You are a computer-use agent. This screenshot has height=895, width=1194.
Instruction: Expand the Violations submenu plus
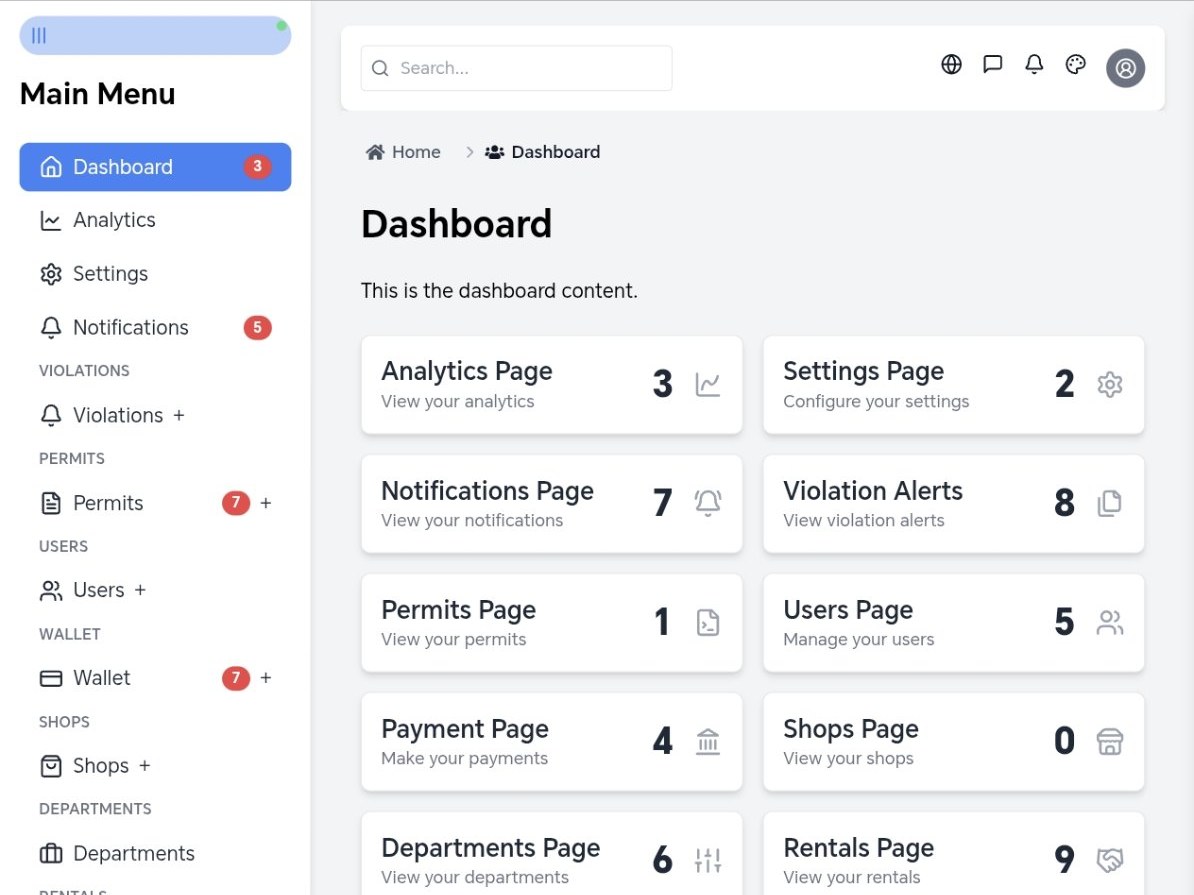point(179,415)
